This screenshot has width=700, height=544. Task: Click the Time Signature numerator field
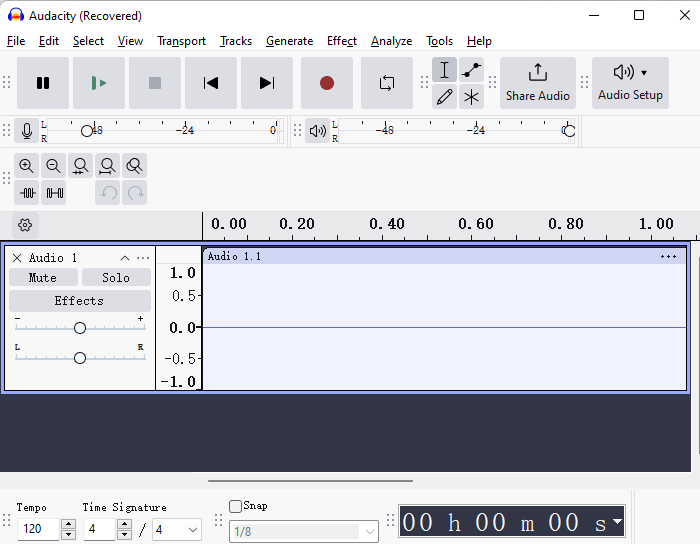[x=100, y=529]
